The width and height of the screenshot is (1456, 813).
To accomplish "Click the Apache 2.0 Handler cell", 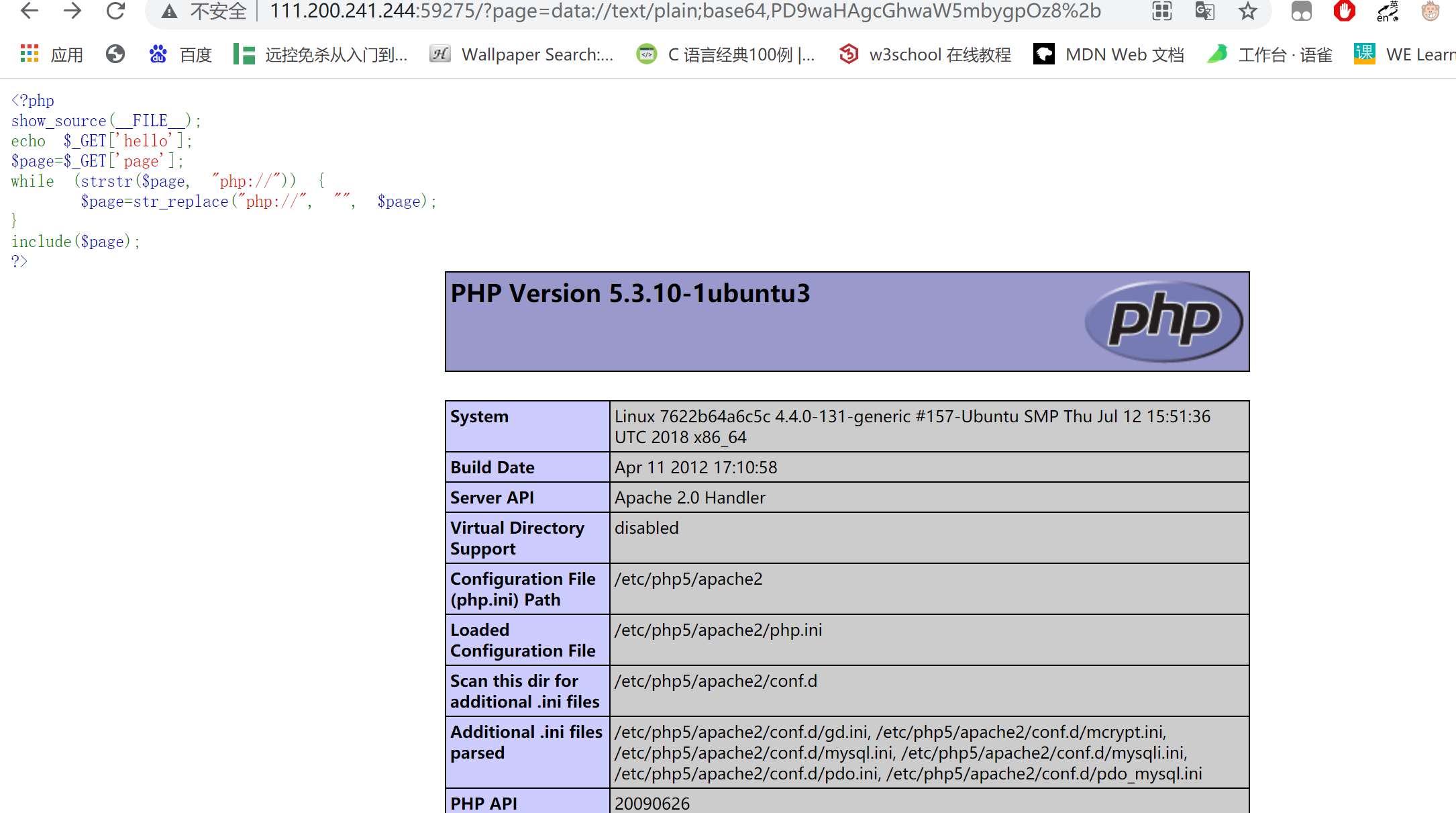I will 929,497.
